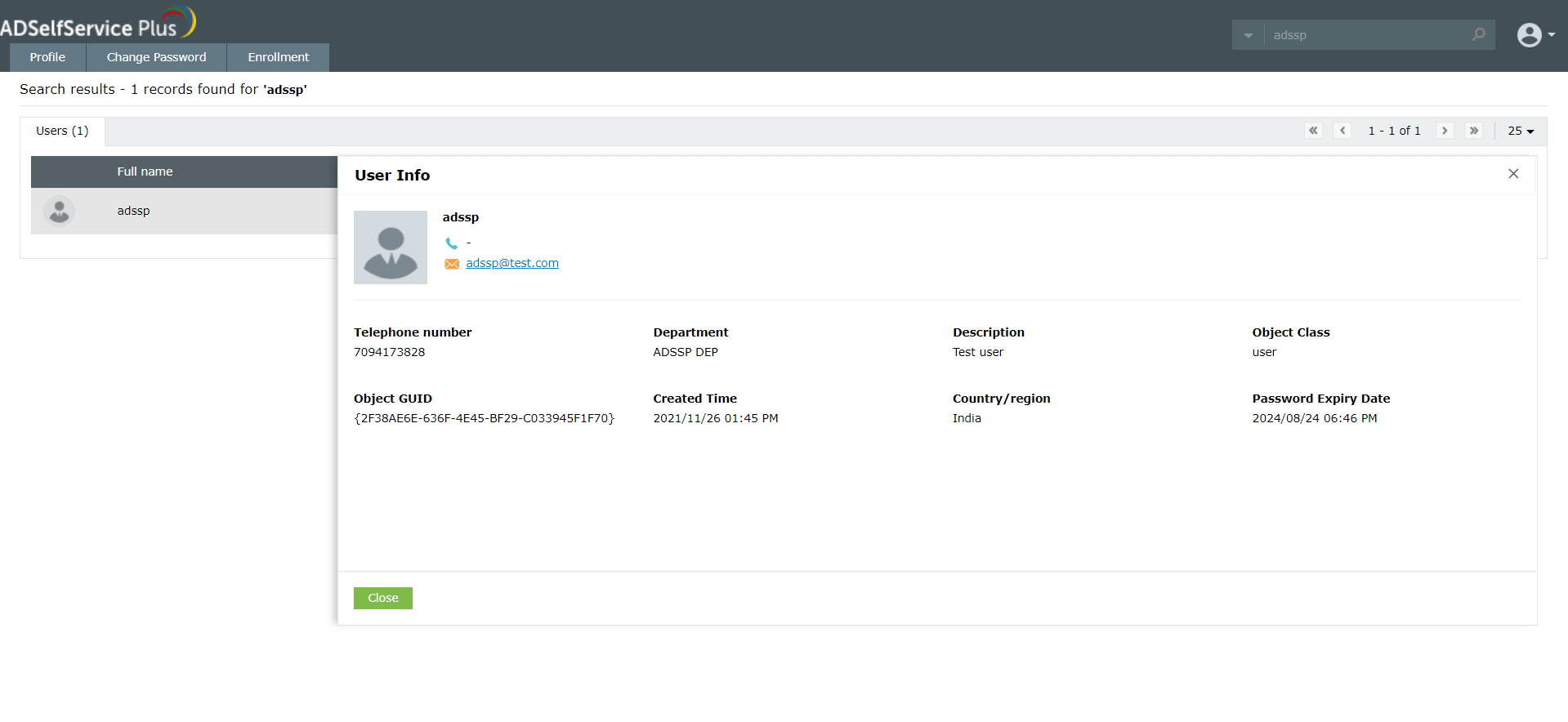Viewport: 1568px width, 722px height.
Task: Click the large user profile photo
Action: 391,247
